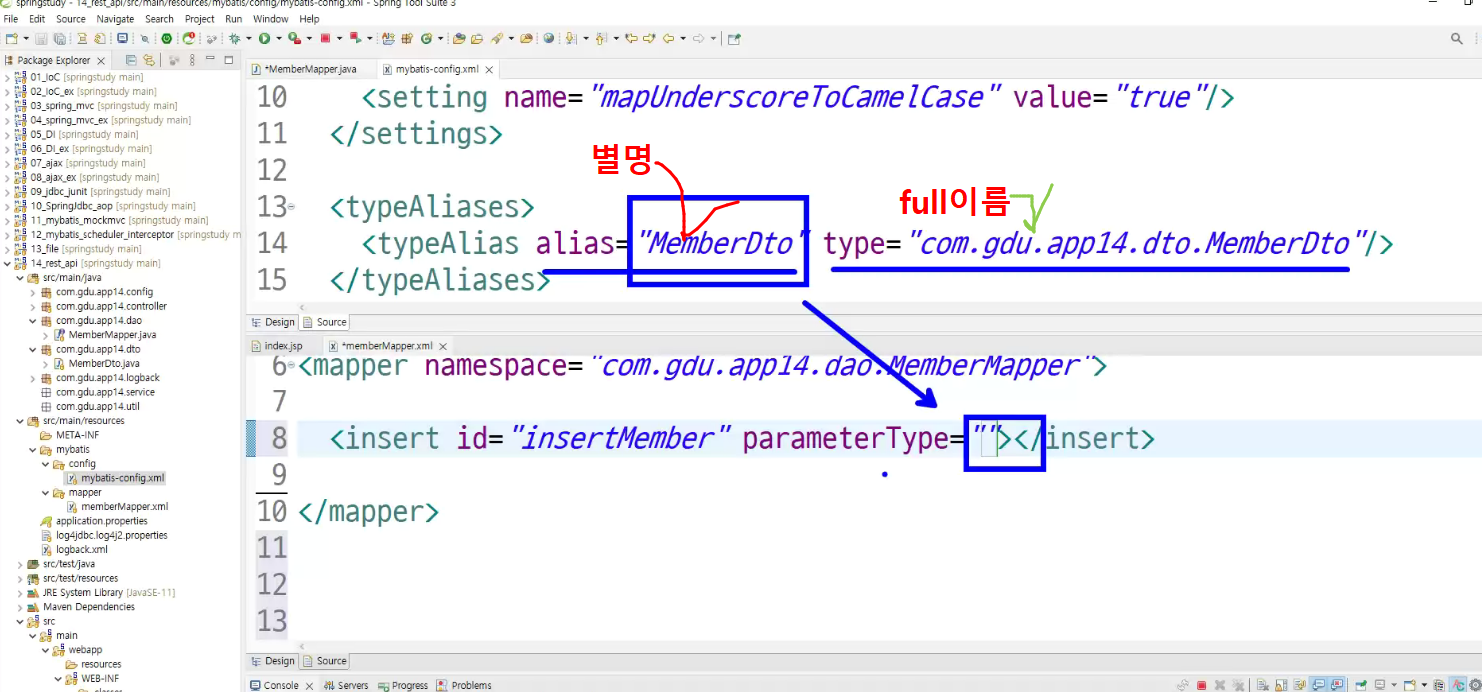1482x692 pixels.
Task: Toggle console Word Wrap
Action: tap(1299, 685)
